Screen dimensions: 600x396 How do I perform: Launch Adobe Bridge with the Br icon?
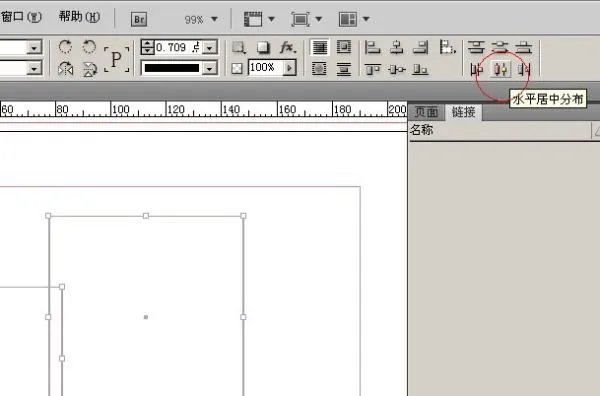pos(139,19)
